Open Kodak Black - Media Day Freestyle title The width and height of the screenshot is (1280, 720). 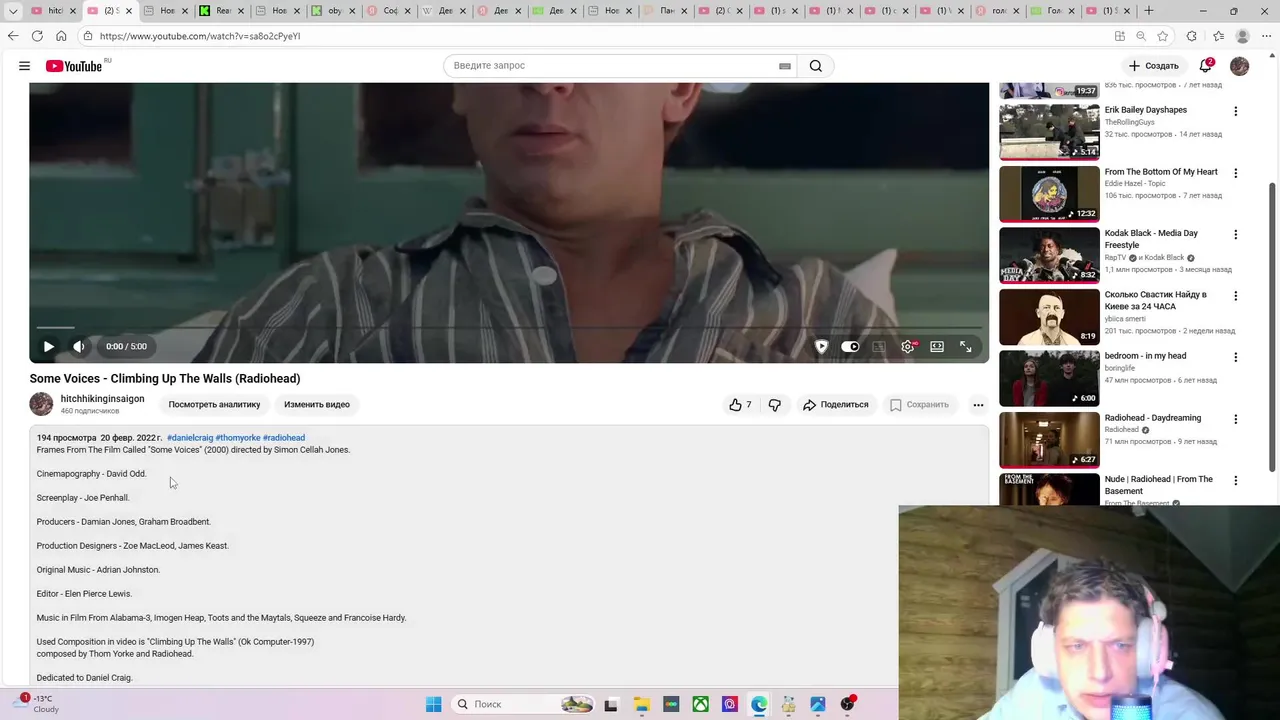[x=1151, y=239]
